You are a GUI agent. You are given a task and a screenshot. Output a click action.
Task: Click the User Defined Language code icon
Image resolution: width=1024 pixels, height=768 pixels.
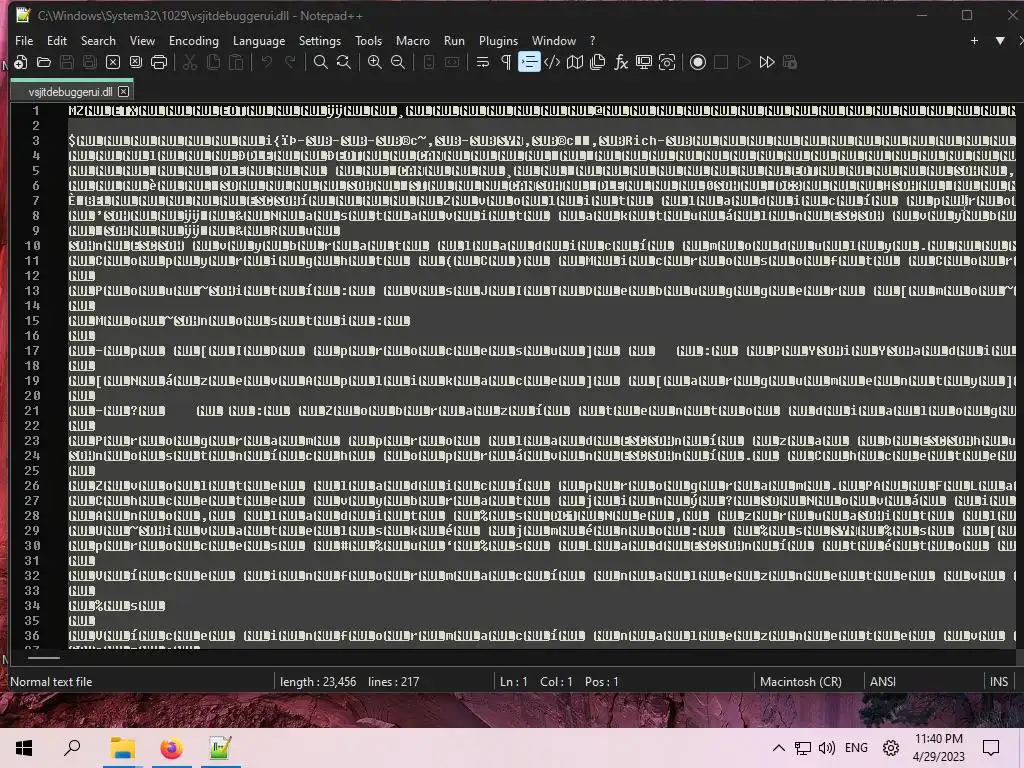tap(552, 62)
